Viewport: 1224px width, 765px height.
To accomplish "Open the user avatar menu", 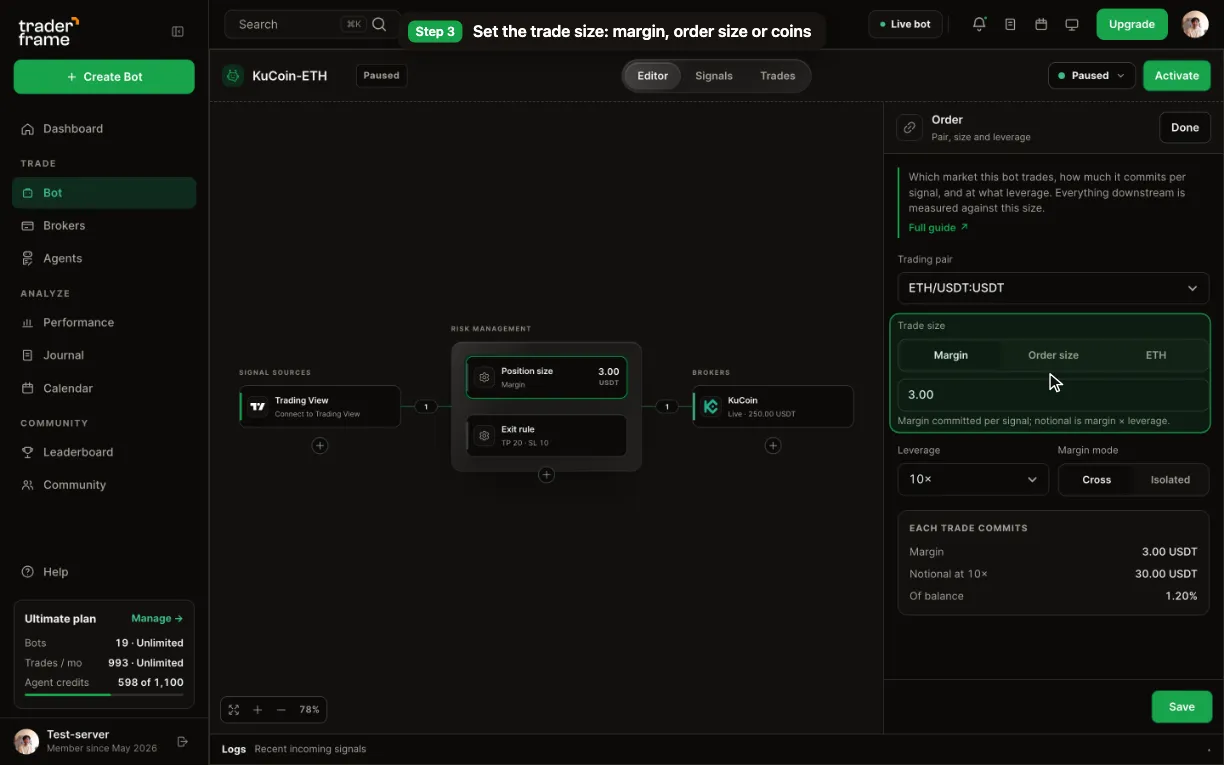I will pyautogui.click(x=1195, y=24).
